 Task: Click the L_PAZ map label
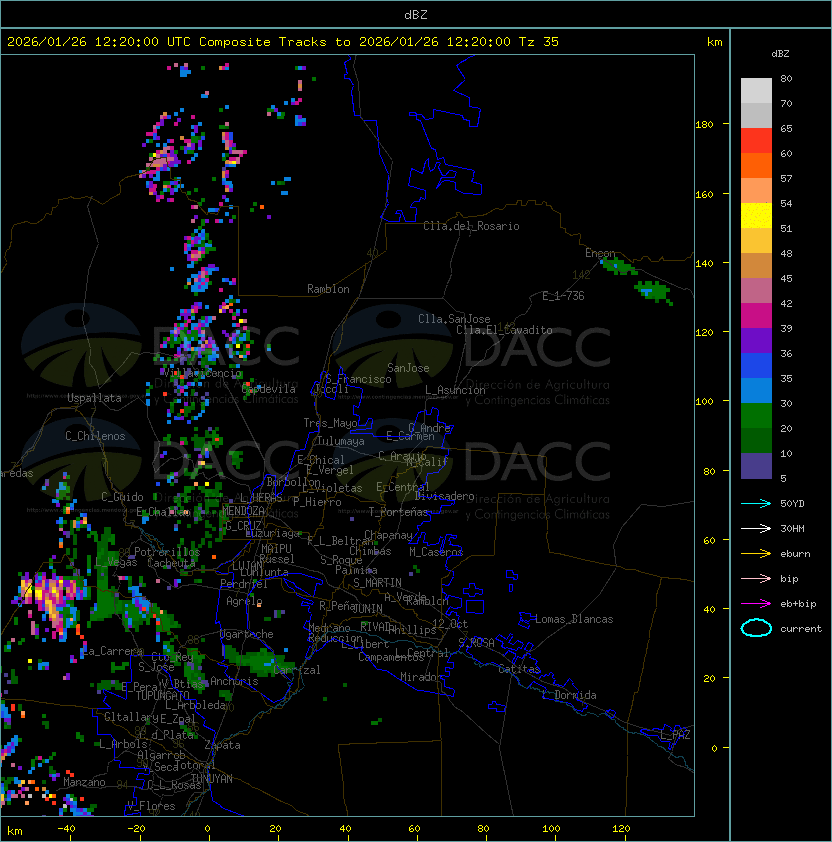pos(675,735)
